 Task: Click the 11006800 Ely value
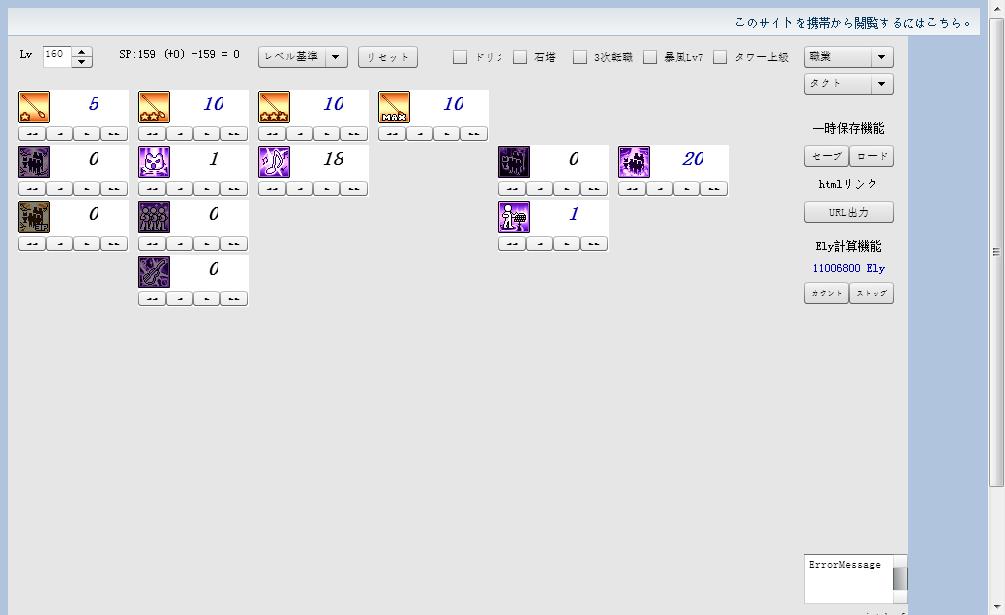[849, 268]
